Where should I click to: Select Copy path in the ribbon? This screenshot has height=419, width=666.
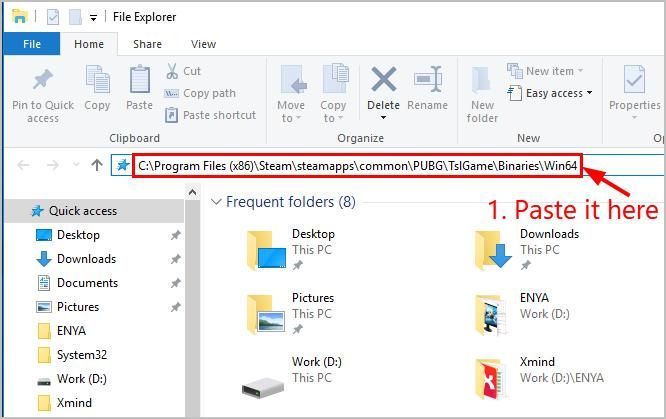[x=200, y=93]
